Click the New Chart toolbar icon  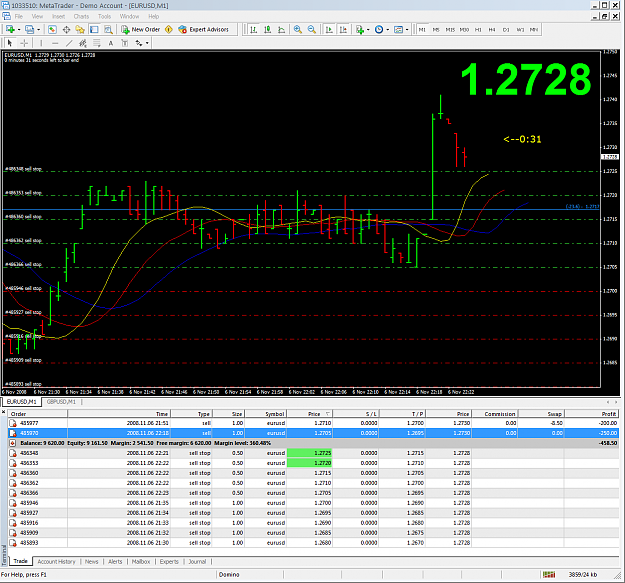10,29
